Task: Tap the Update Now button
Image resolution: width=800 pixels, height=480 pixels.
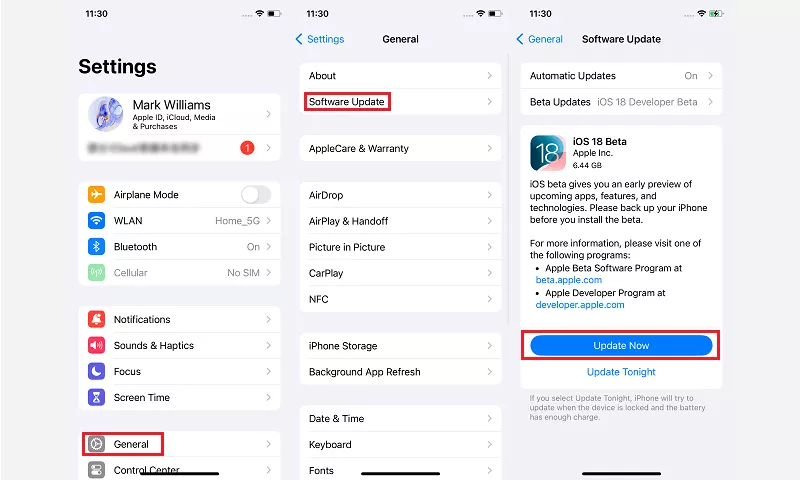Action: [x=621, y=345]
